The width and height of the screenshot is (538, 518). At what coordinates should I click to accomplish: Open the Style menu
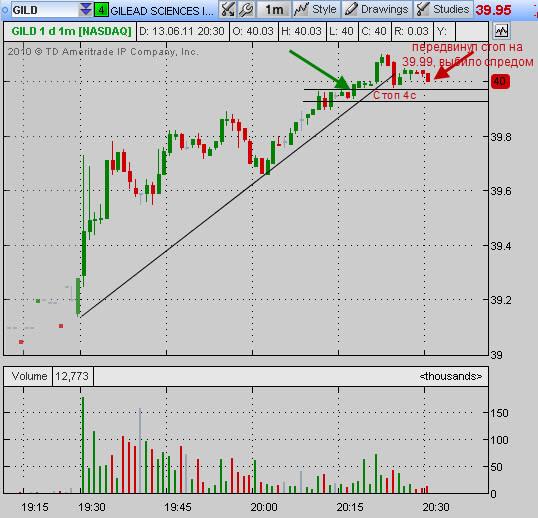(x=316, y=9)
